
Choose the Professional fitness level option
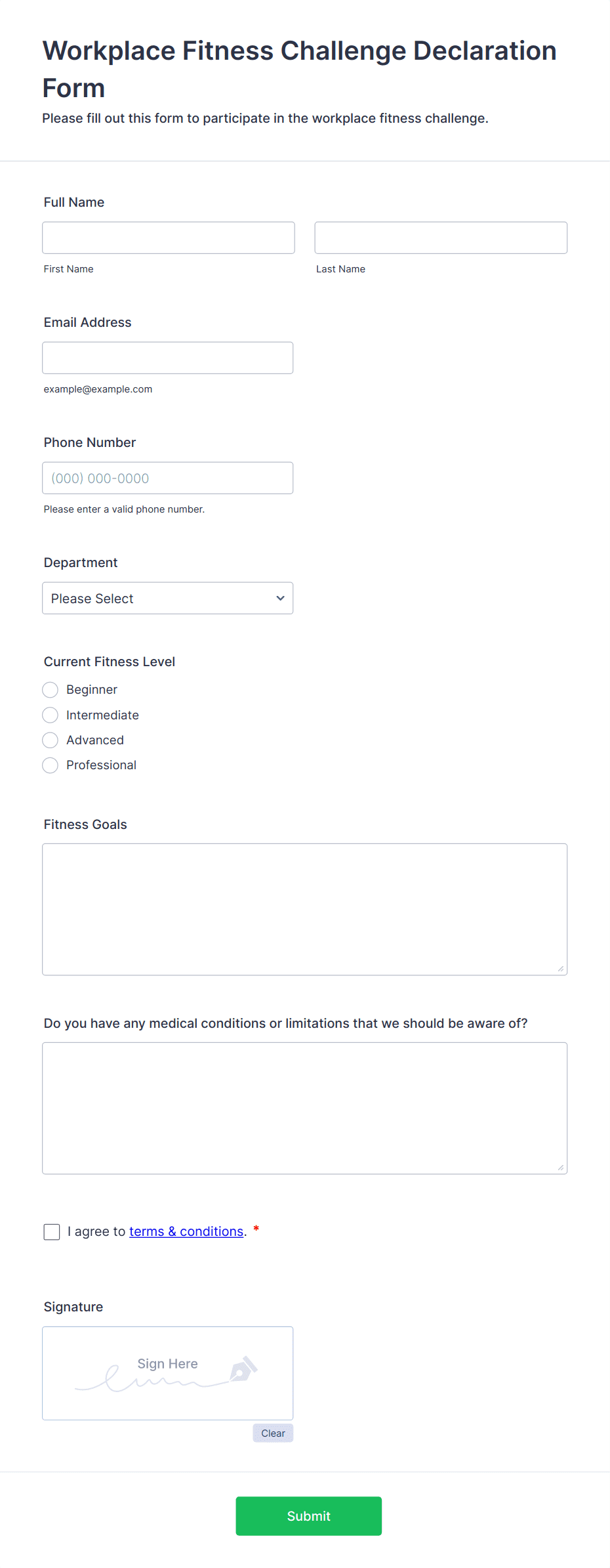[x=50, y=765]
